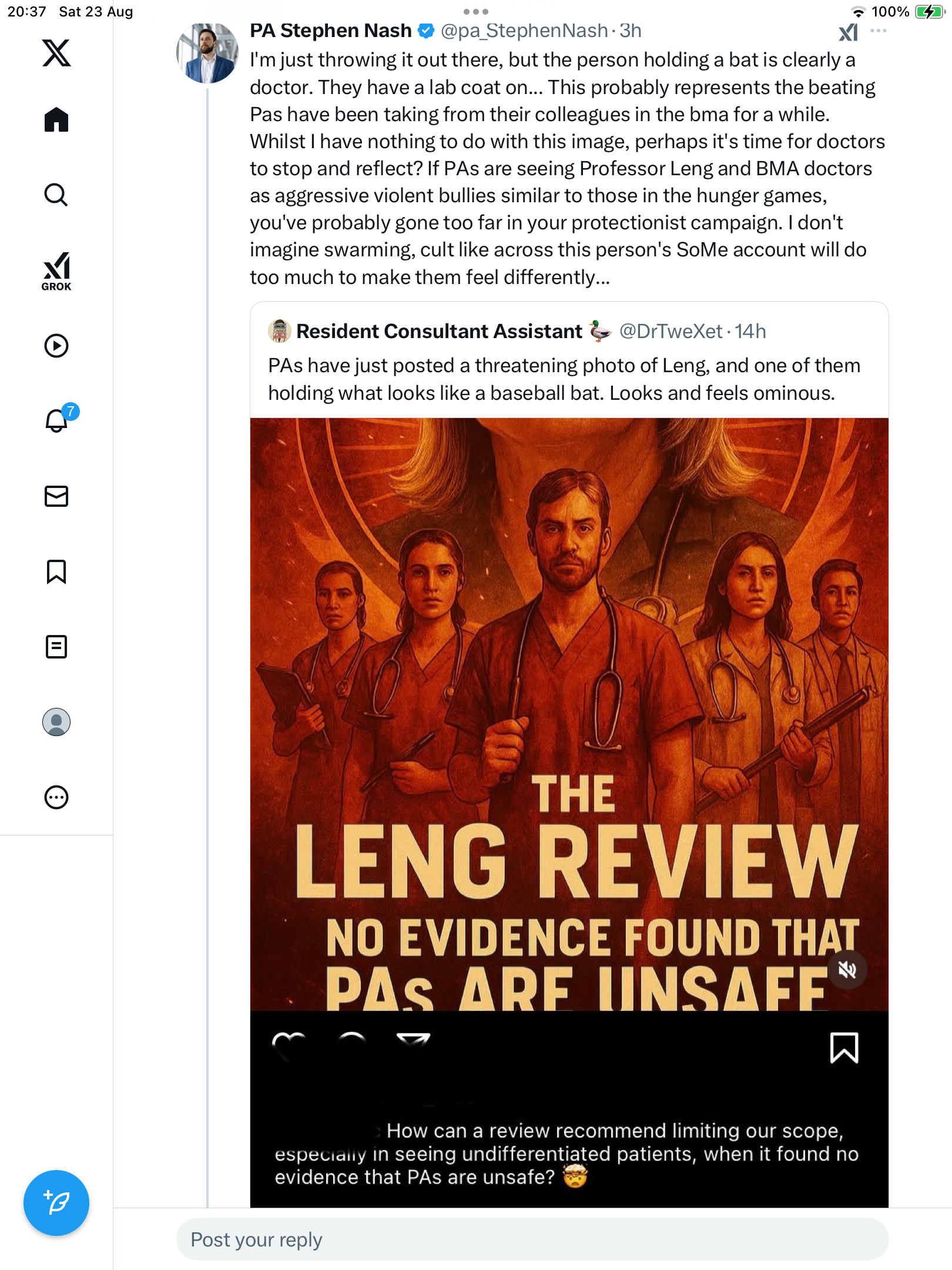Click the X logo in sidebar

tap(56, 53)
